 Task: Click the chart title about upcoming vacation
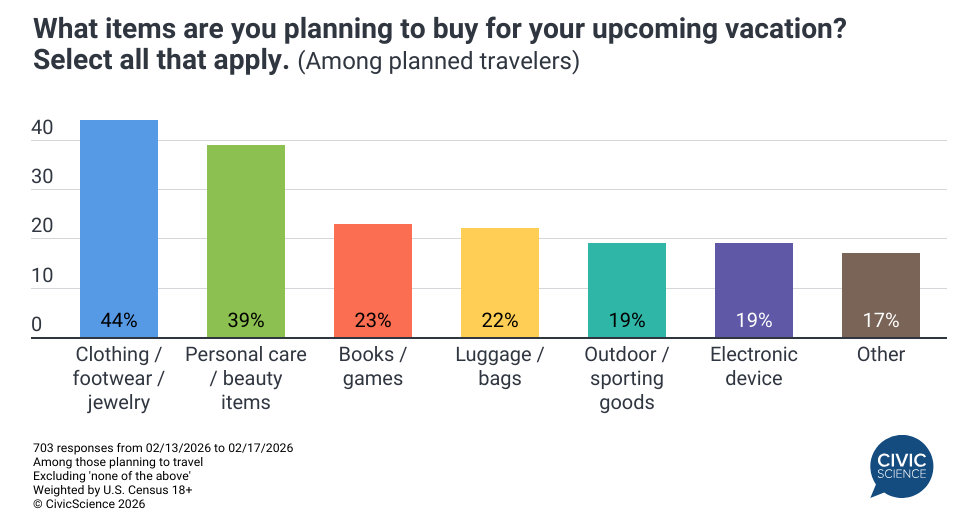(x=440, y=29)
